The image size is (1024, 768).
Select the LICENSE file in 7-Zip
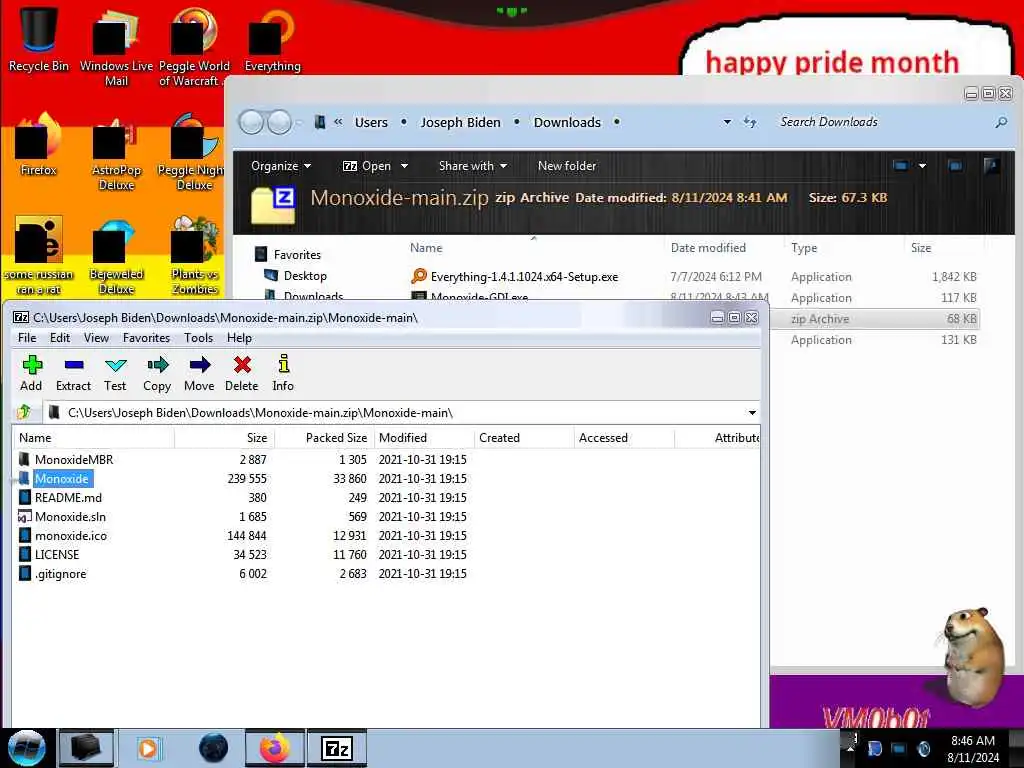pyautogui.click(x=57, y=554)
